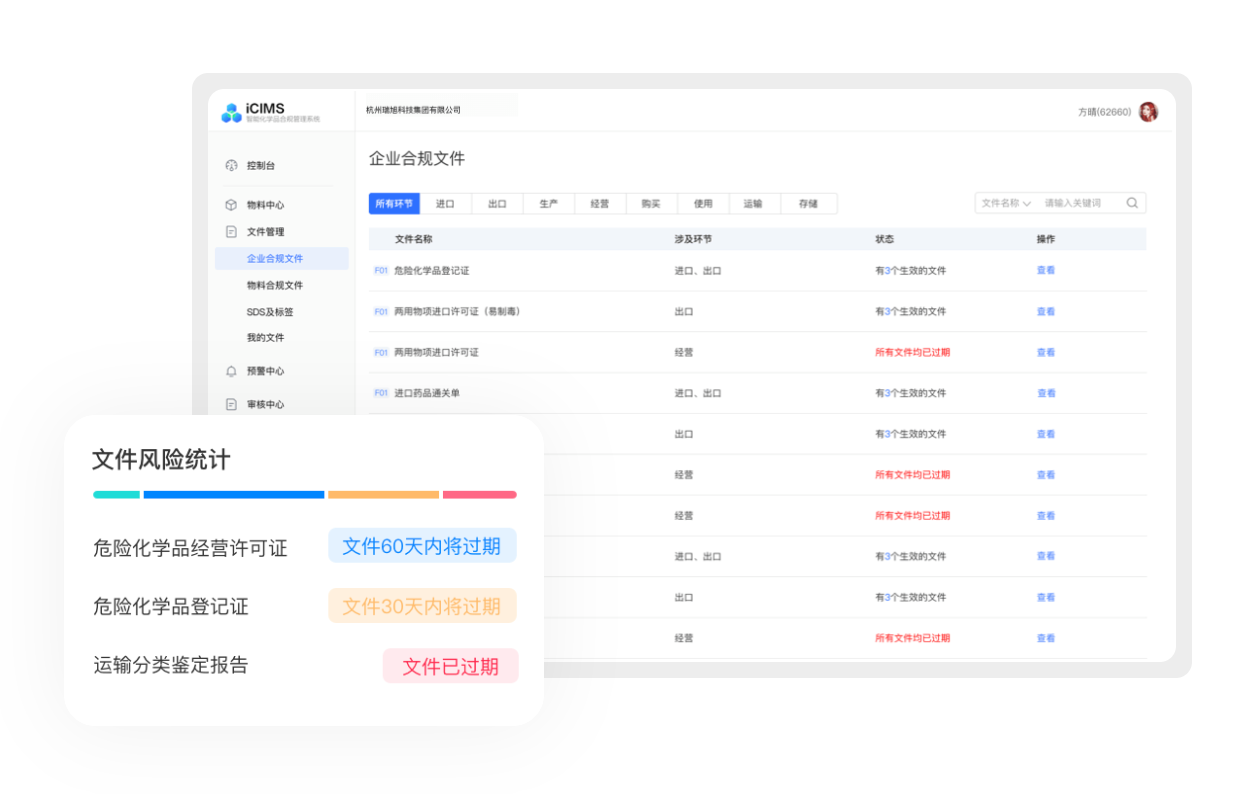Click the 文件已过期 red status tag

(x=450, y=667)
